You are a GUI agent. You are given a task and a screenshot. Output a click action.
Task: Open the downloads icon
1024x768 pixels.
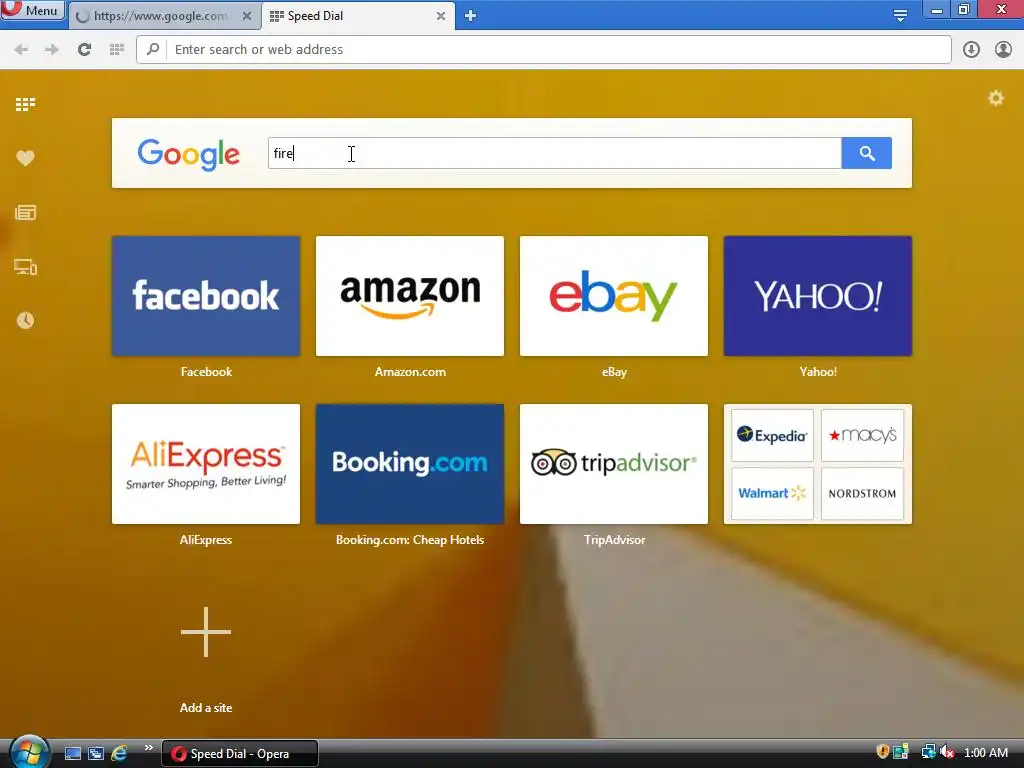pos(971,50)
